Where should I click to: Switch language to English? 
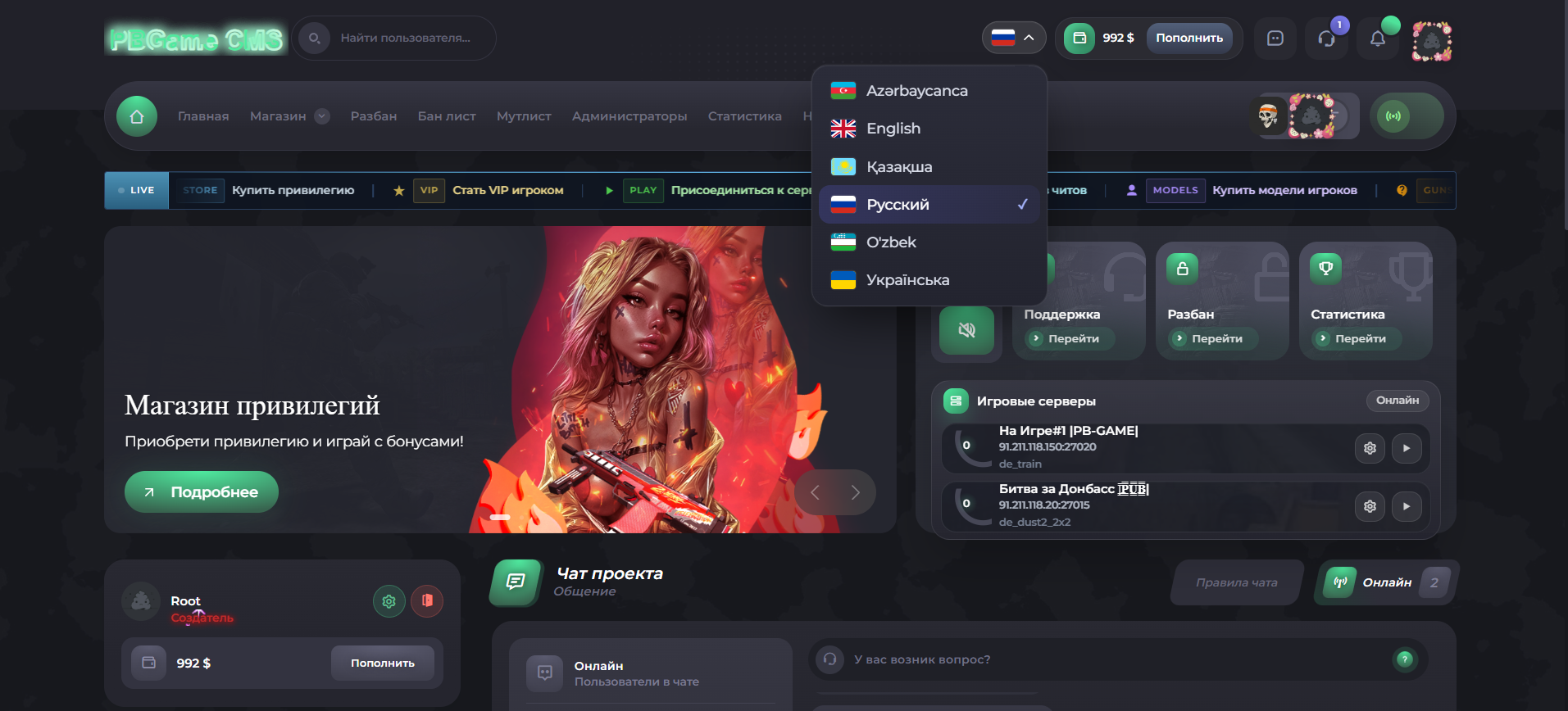(x=929, y=129)
